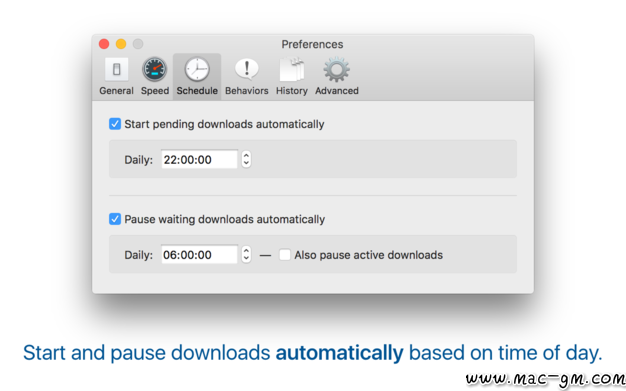This screenshot has width=626, height=391.
Task: Uncheck Pause waiting downloads automatically
Action: click(x=115, y=219)
